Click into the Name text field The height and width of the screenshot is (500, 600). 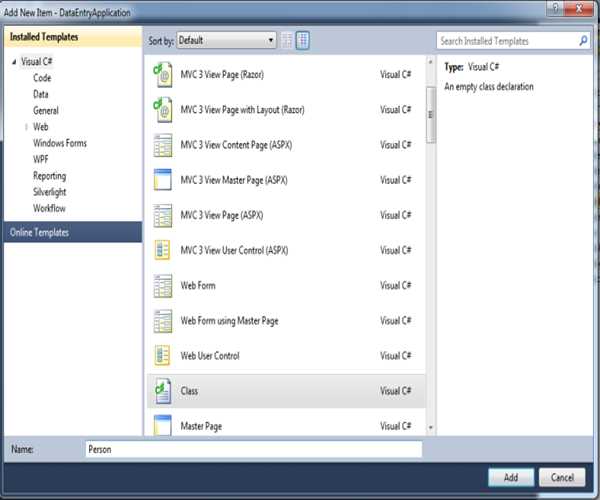(253, 450)
